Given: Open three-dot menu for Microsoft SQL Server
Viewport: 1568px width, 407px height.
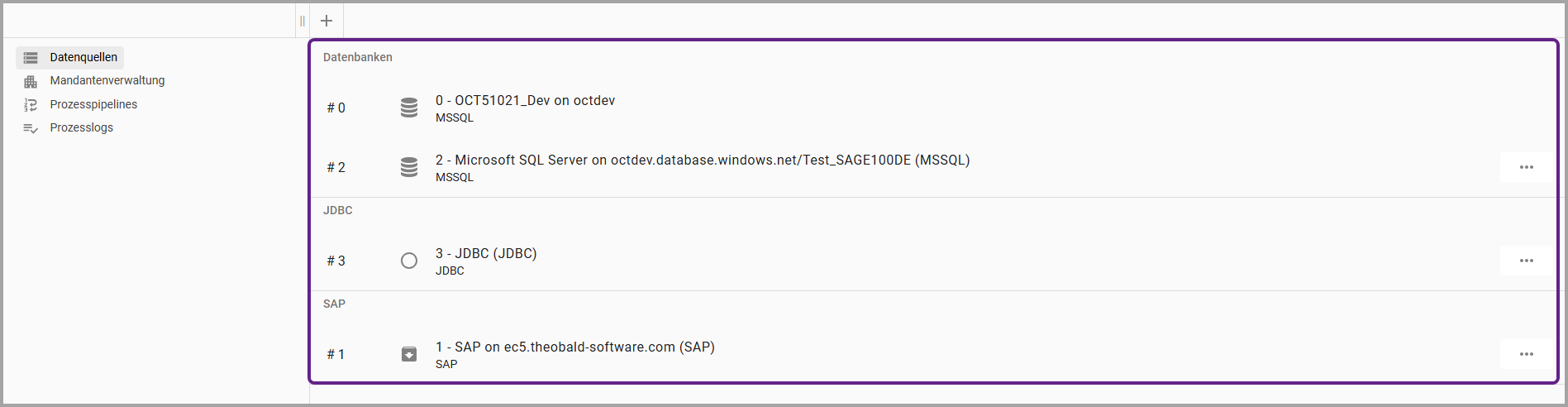Looking at the screenshot, I should [x=1526, y=167].
